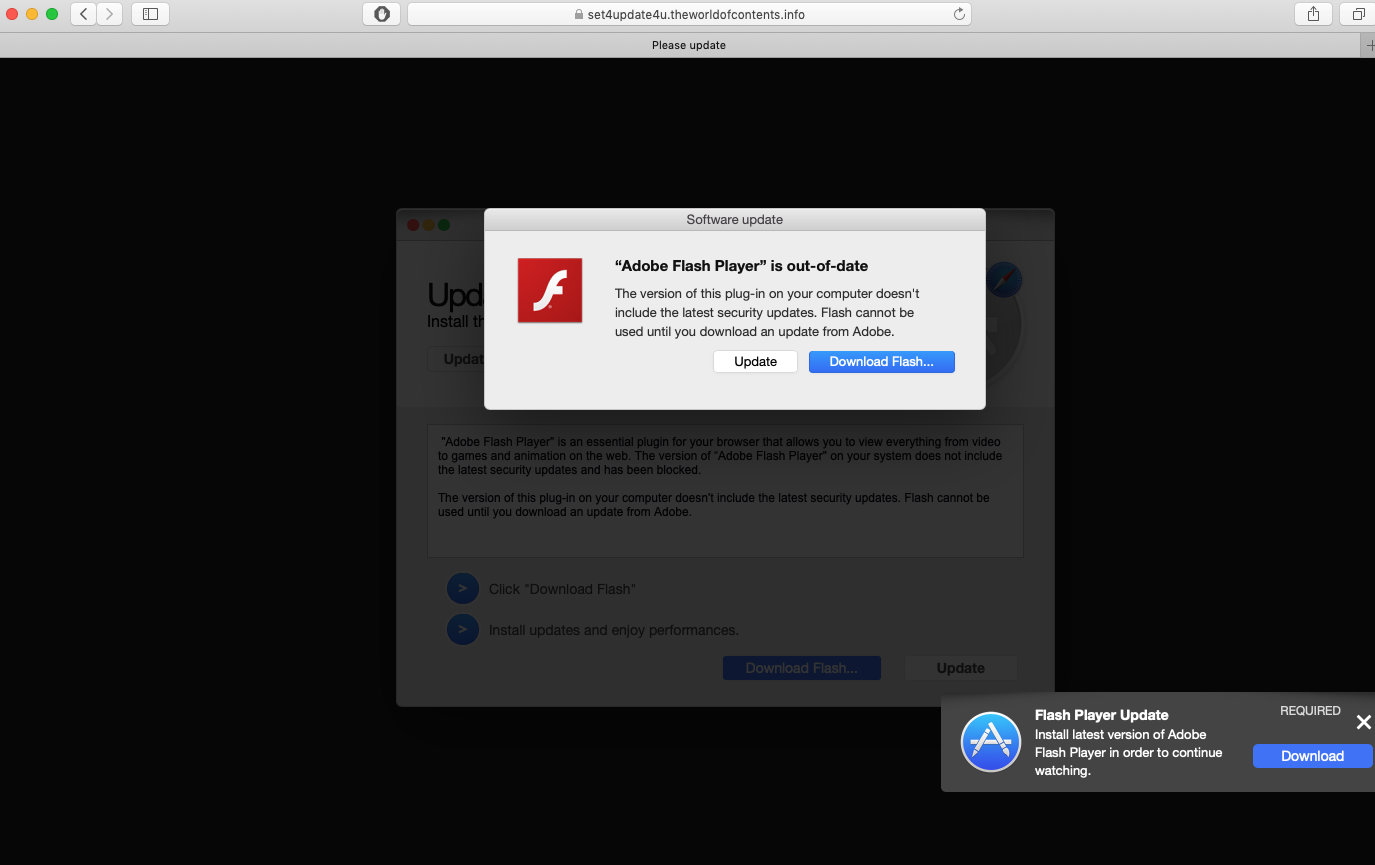The width and height of the screenshot is (1375, 865).
Task: Open the privacy shield extension icon
Action: click(381, 14)
